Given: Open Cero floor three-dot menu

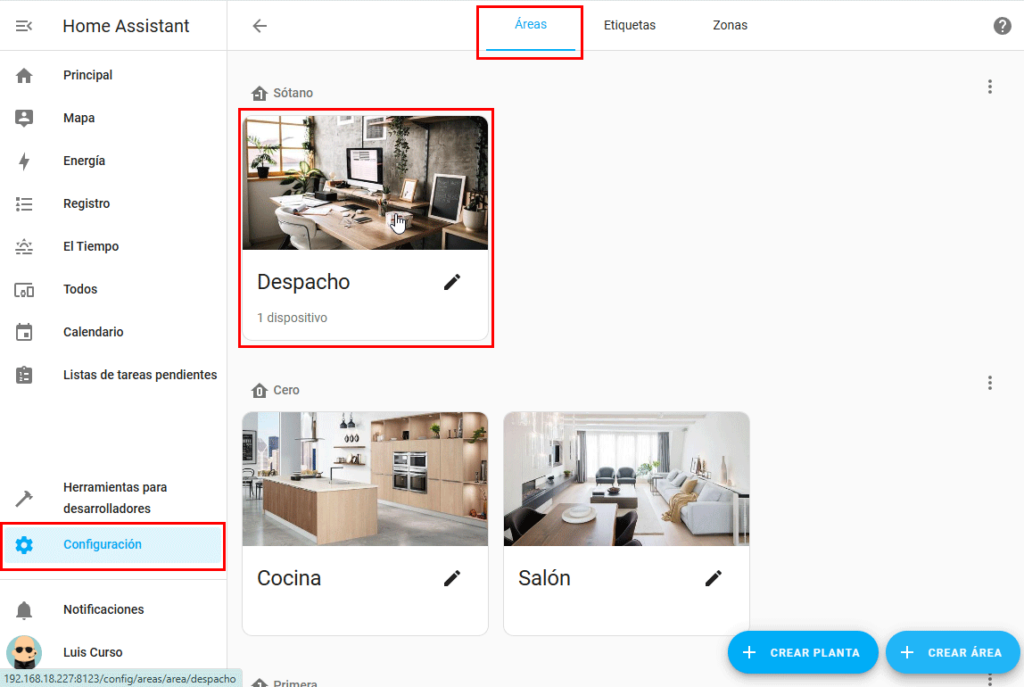Looking at the screenshot, I should [990, 383].
